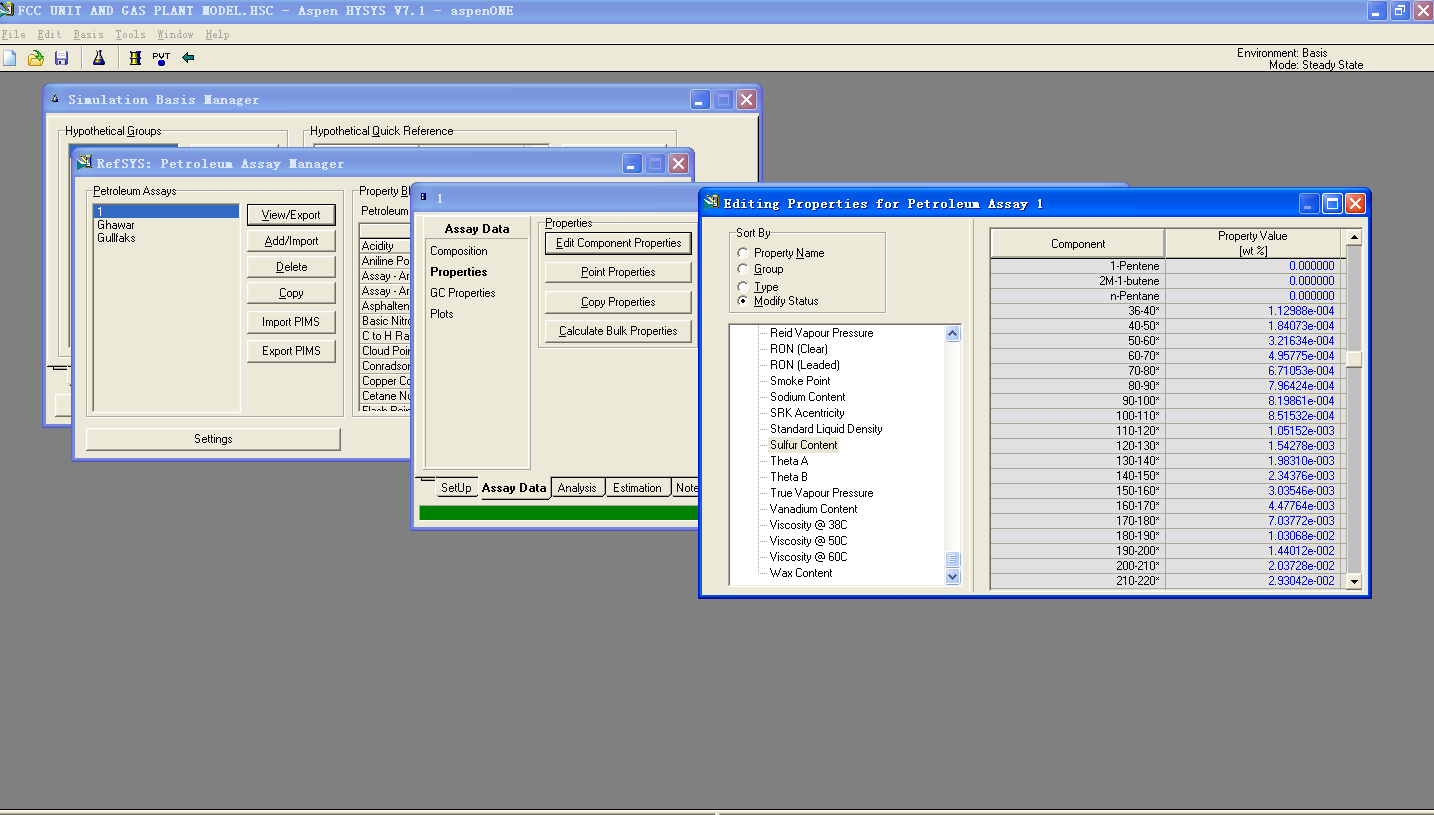Click the Editing Properties window title icon
Screen dimensions: 1434x815
pos(712,202)
